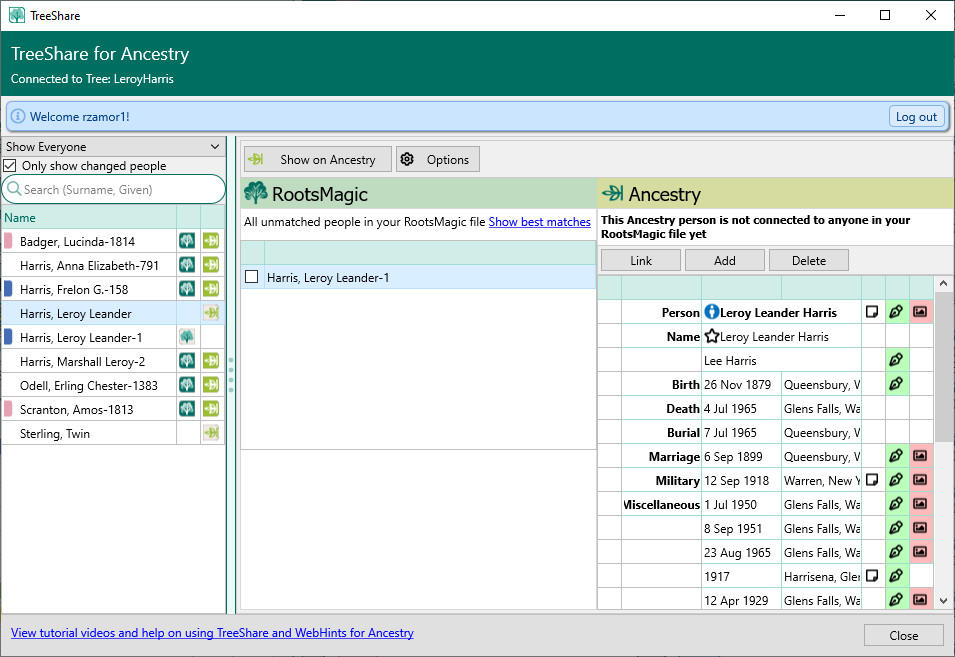
Task: Click the note icon in Military row
Action: click(872, 480)
